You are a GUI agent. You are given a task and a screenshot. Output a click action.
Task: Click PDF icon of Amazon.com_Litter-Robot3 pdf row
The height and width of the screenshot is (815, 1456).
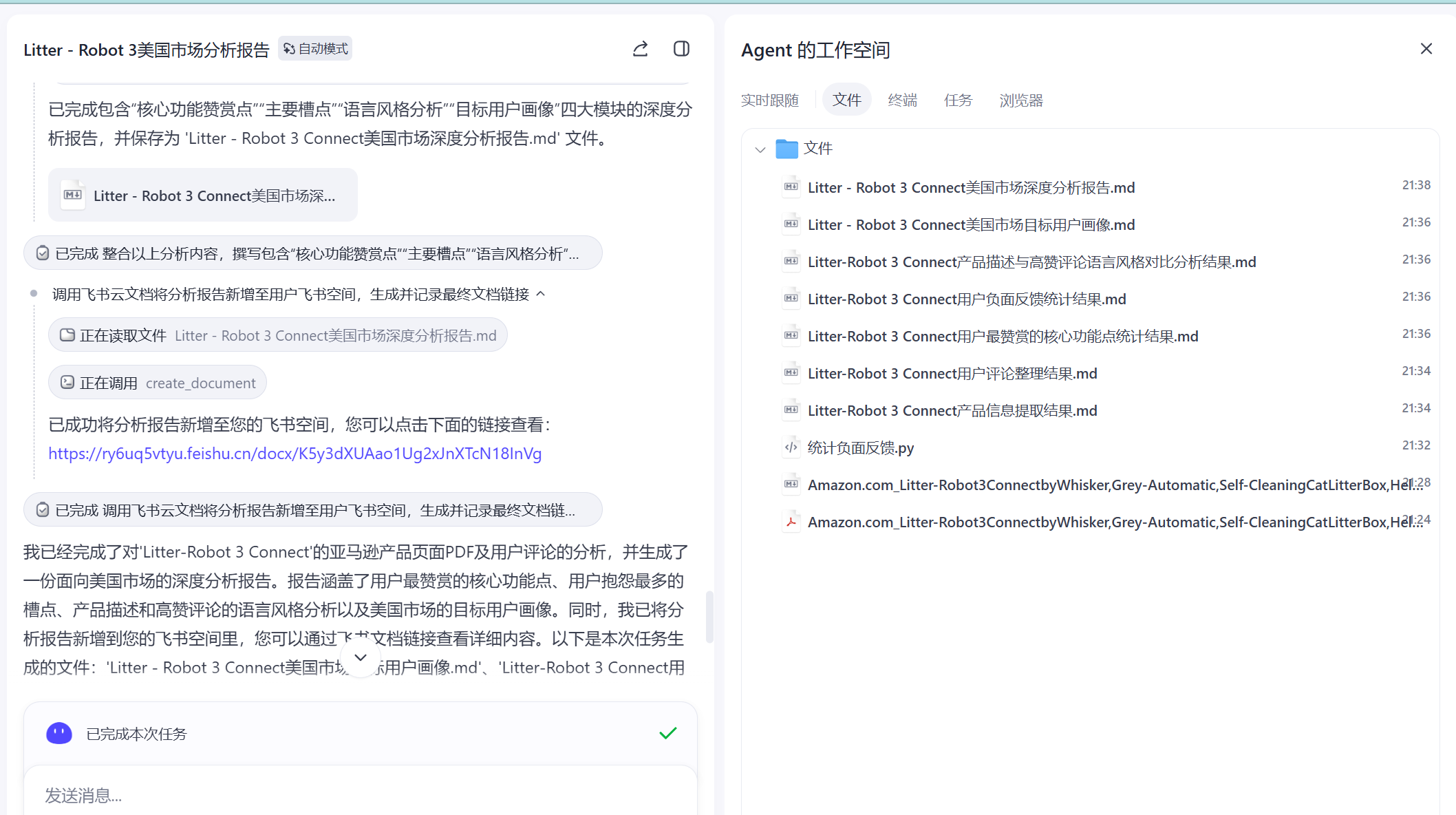(x=791, y=522)
